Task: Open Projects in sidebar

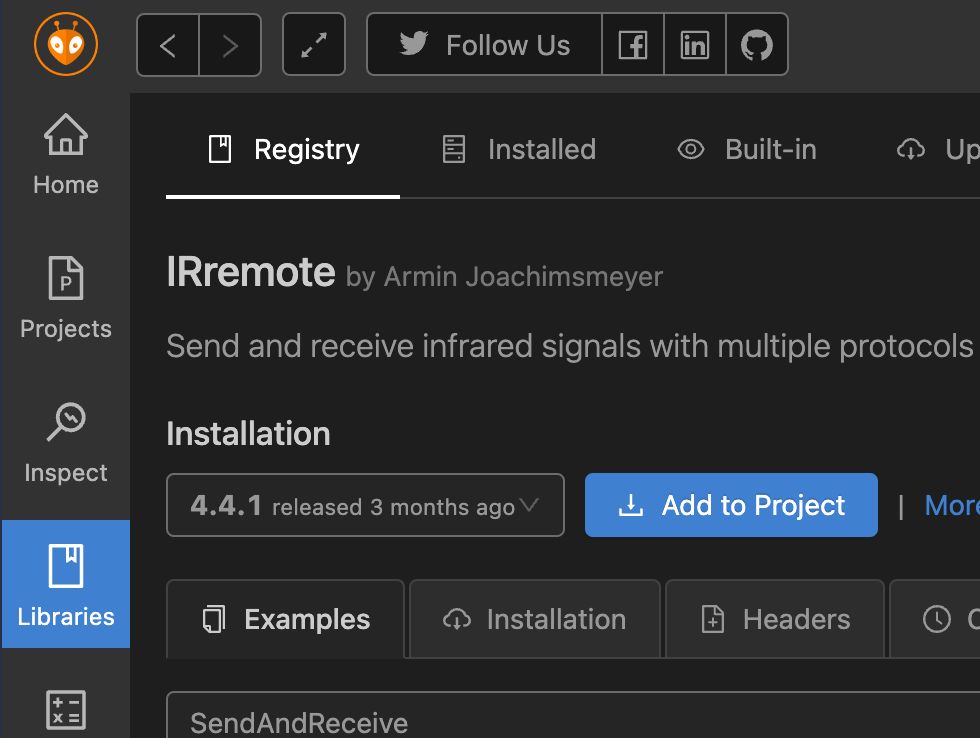Action: 66,297
